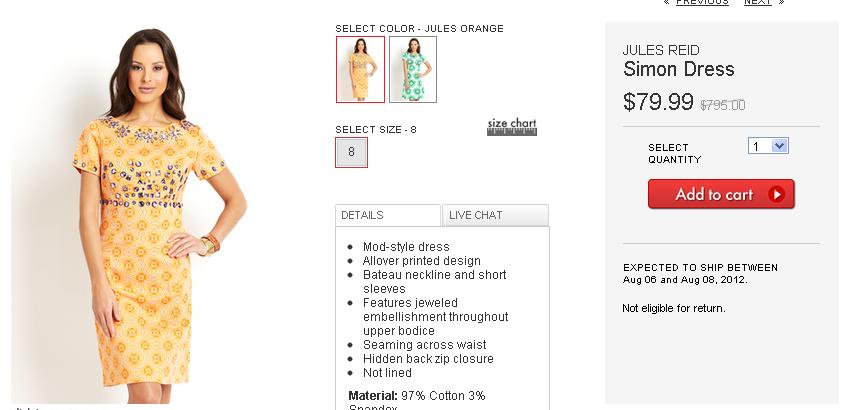The width and height of the screenshot is (855, 410).
Task: Click the Select Quantity label
Action: 674,153
